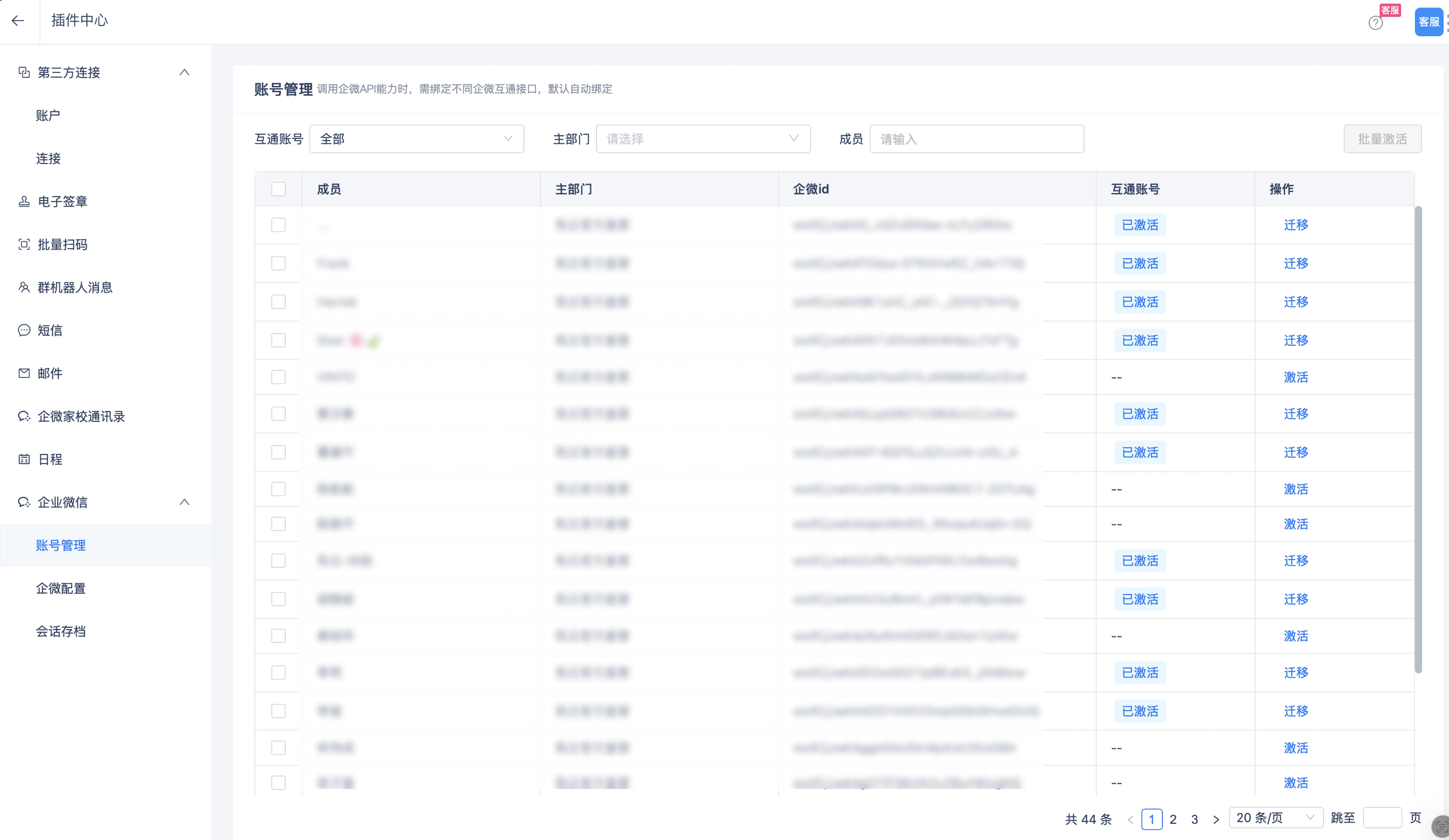Viewport: 1449px width, 840px height.
Task: Click 迁移 link in first row
Action: tap(1295, 225)
